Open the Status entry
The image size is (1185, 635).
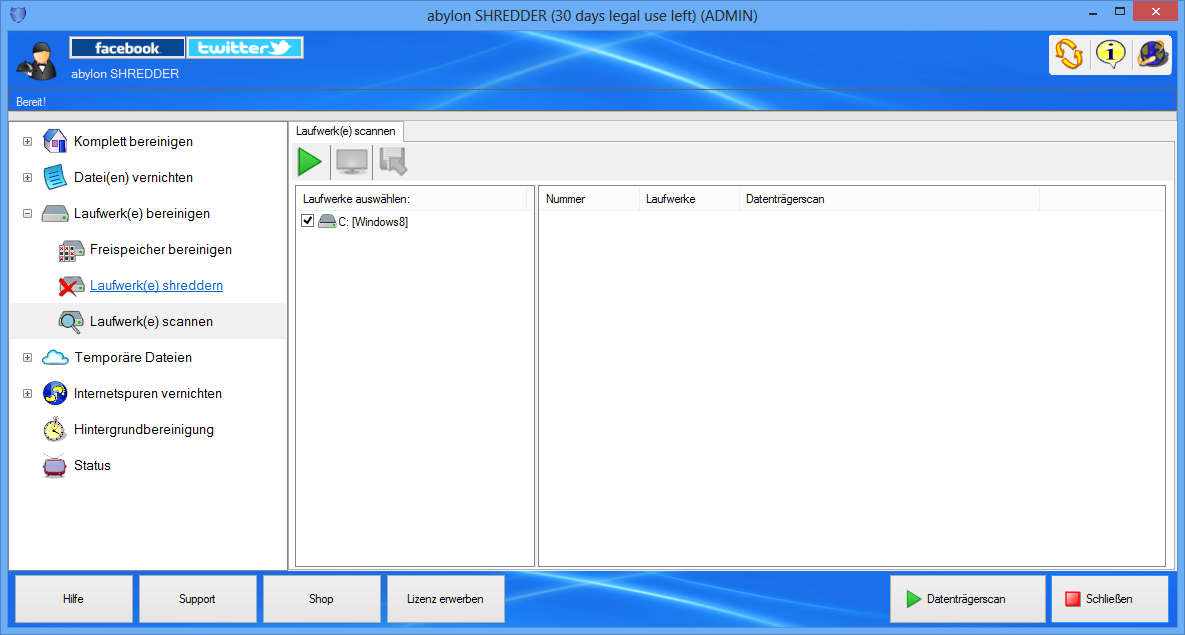click(x=92, y=466)
